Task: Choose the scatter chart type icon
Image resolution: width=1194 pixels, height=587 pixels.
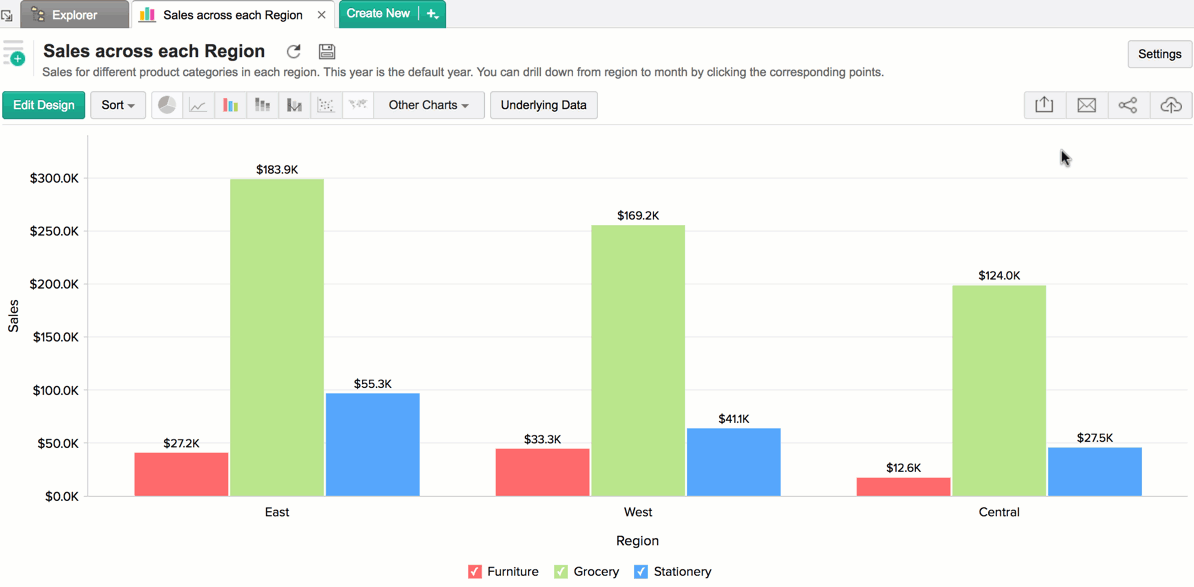Action: [x=326, y=105]
